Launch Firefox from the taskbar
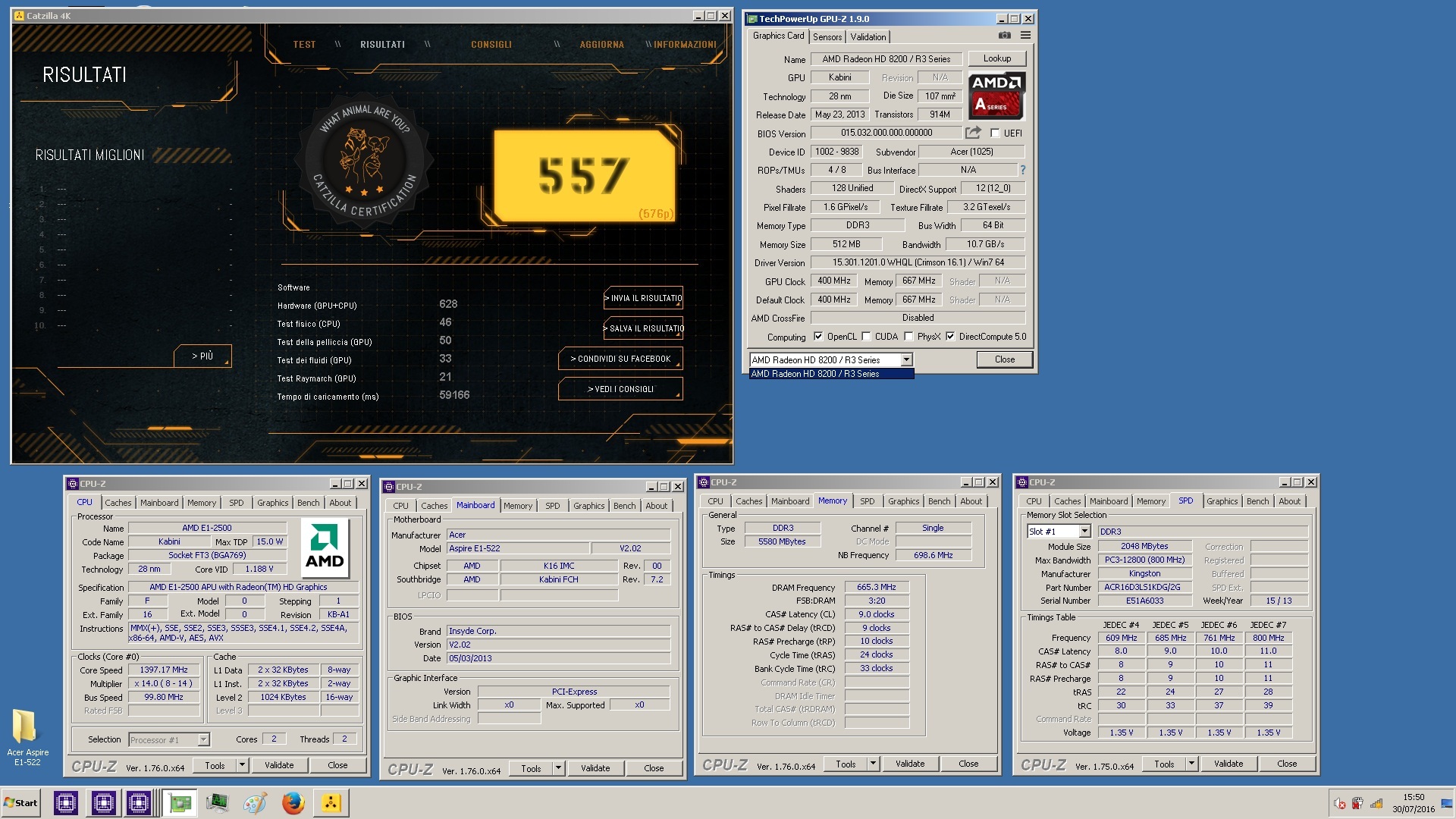Viewport: 1456px width, 819px height. 293,802
